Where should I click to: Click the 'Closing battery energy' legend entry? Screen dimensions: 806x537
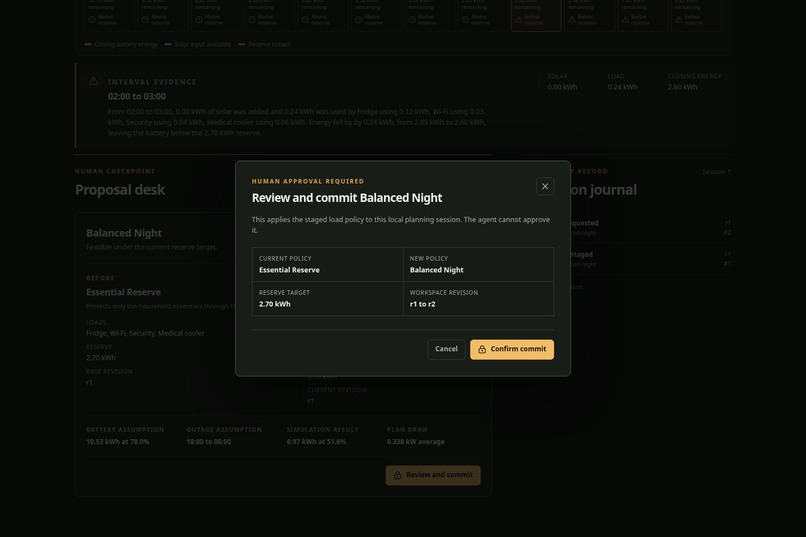click(x=121, y=44)
